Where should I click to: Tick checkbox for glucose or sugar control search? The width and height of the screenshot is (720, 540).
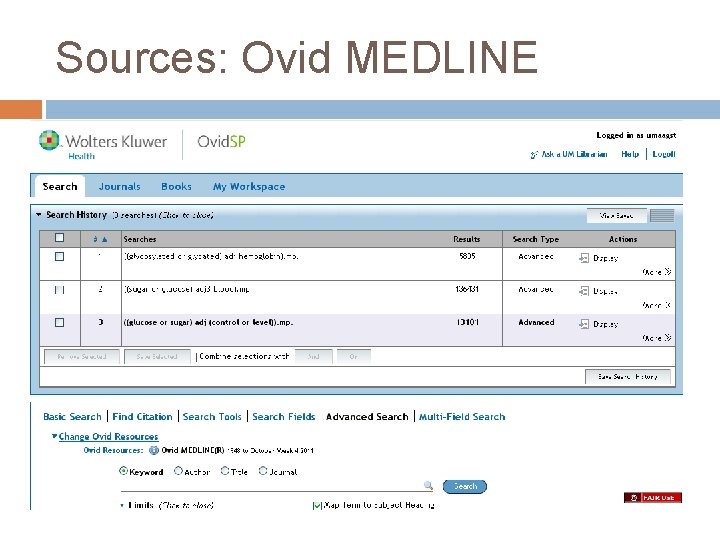[x=59, y=323]
